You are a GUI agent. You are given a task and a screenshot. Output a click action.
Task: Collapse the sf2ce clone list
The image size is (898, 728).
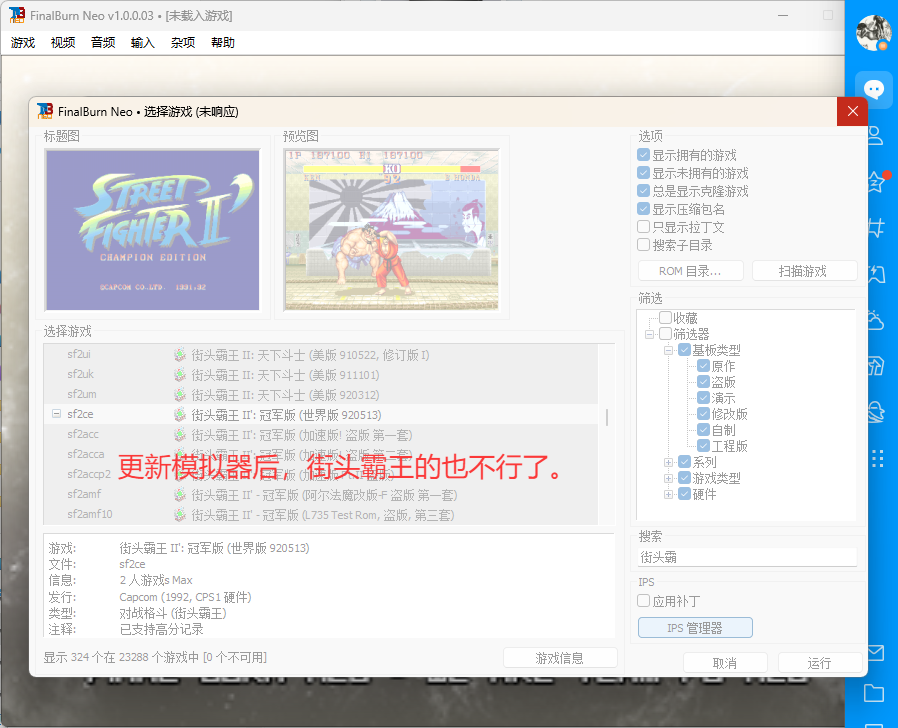[x=56, y=414]
